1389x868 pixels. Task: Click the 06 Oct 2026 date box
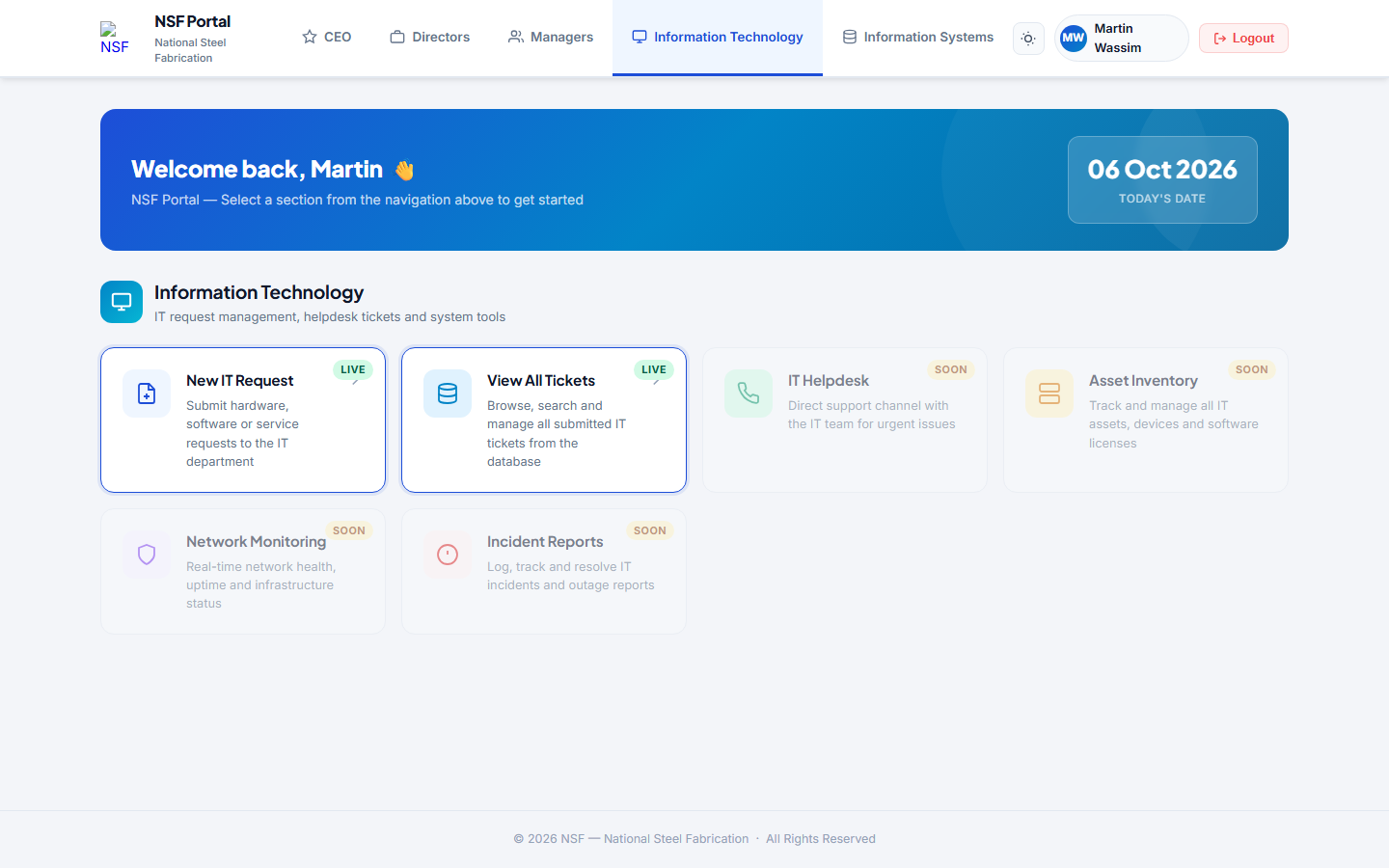click(x=1162, y=179)
